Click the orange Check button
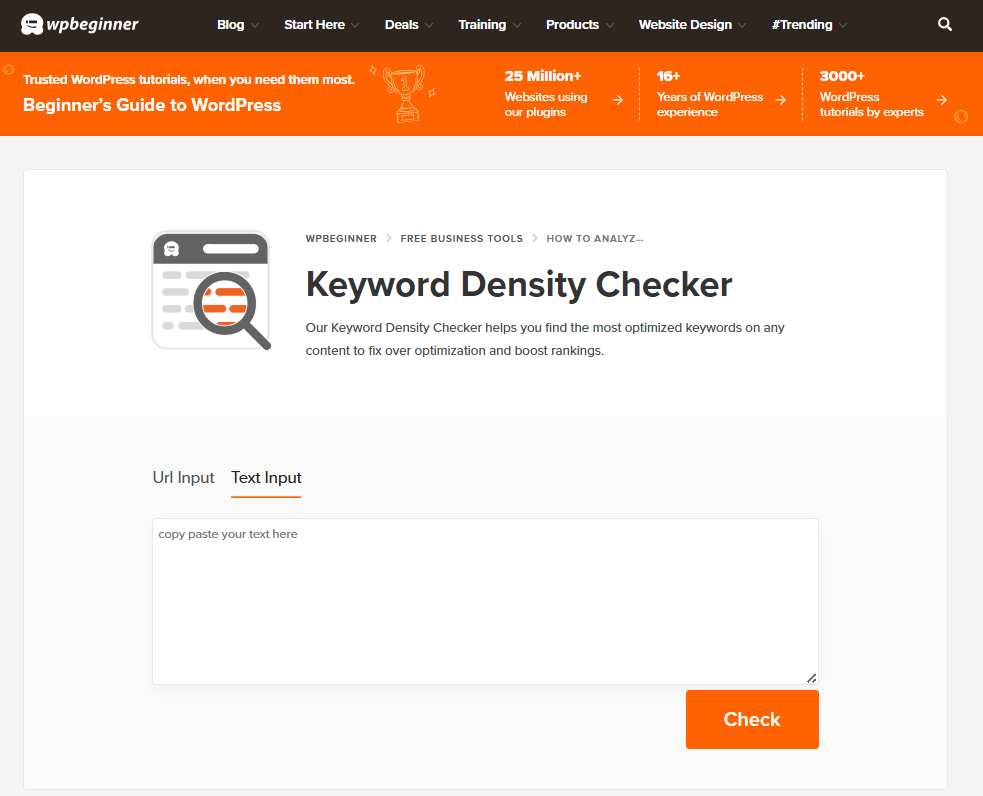 [x=752, y=720]
